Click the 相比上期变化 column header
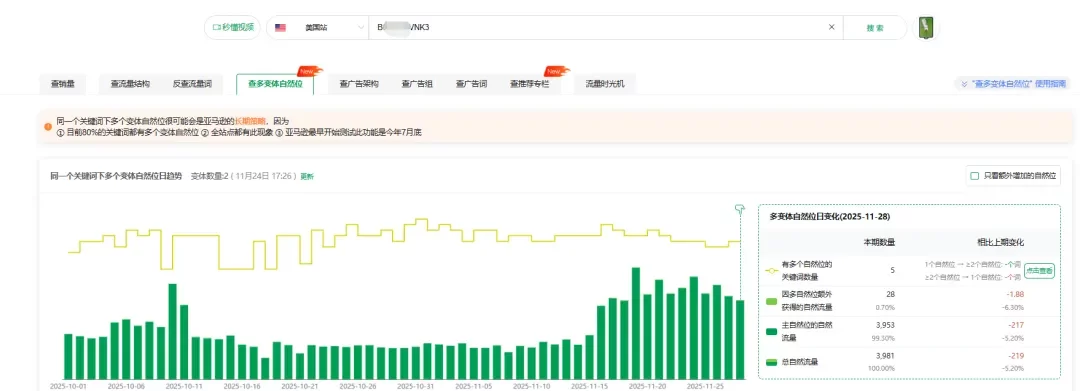 [1000, 242]
